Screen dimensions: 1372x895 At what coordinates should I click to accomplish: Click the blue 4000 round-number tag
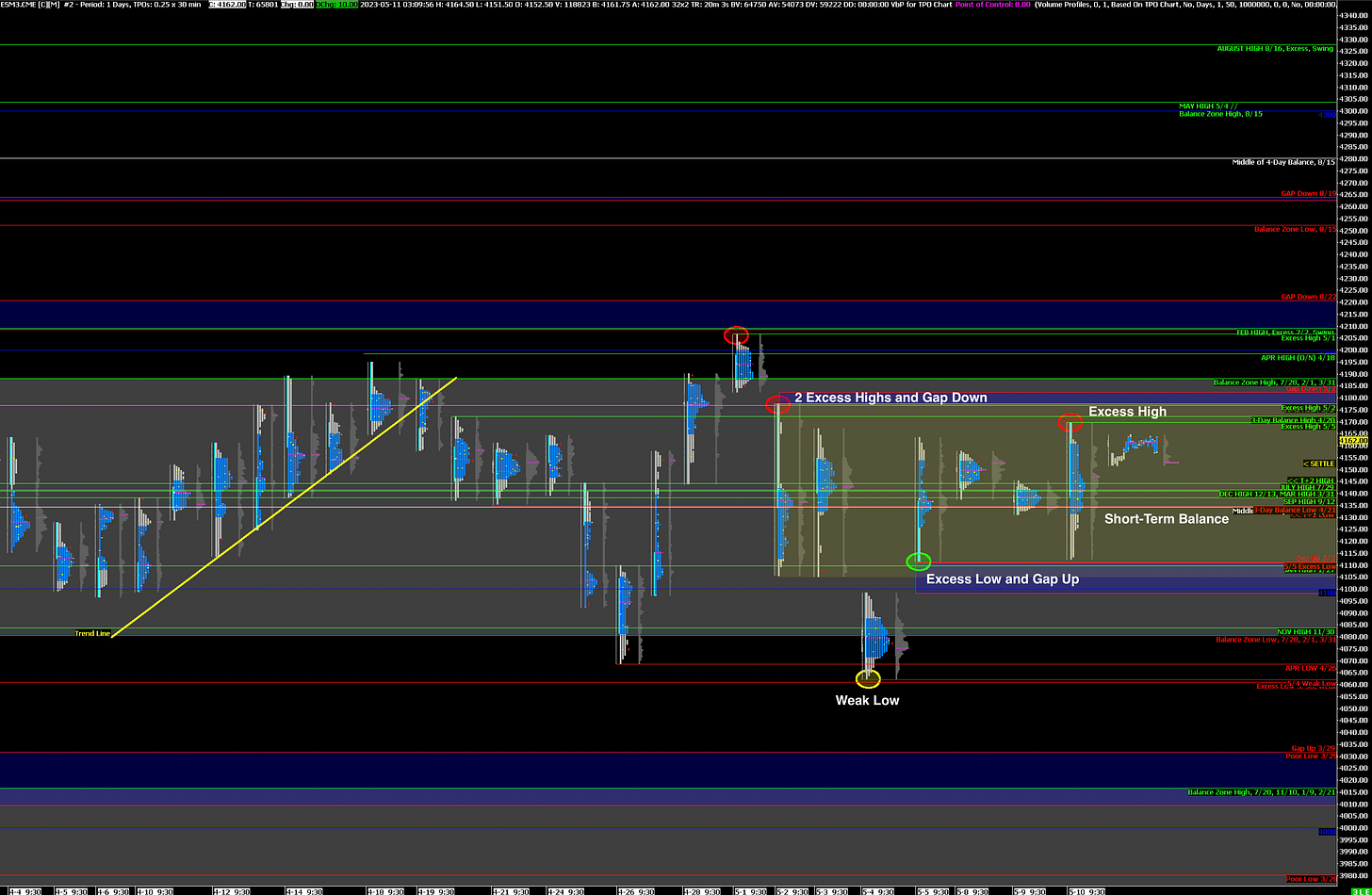[1326, 832]
